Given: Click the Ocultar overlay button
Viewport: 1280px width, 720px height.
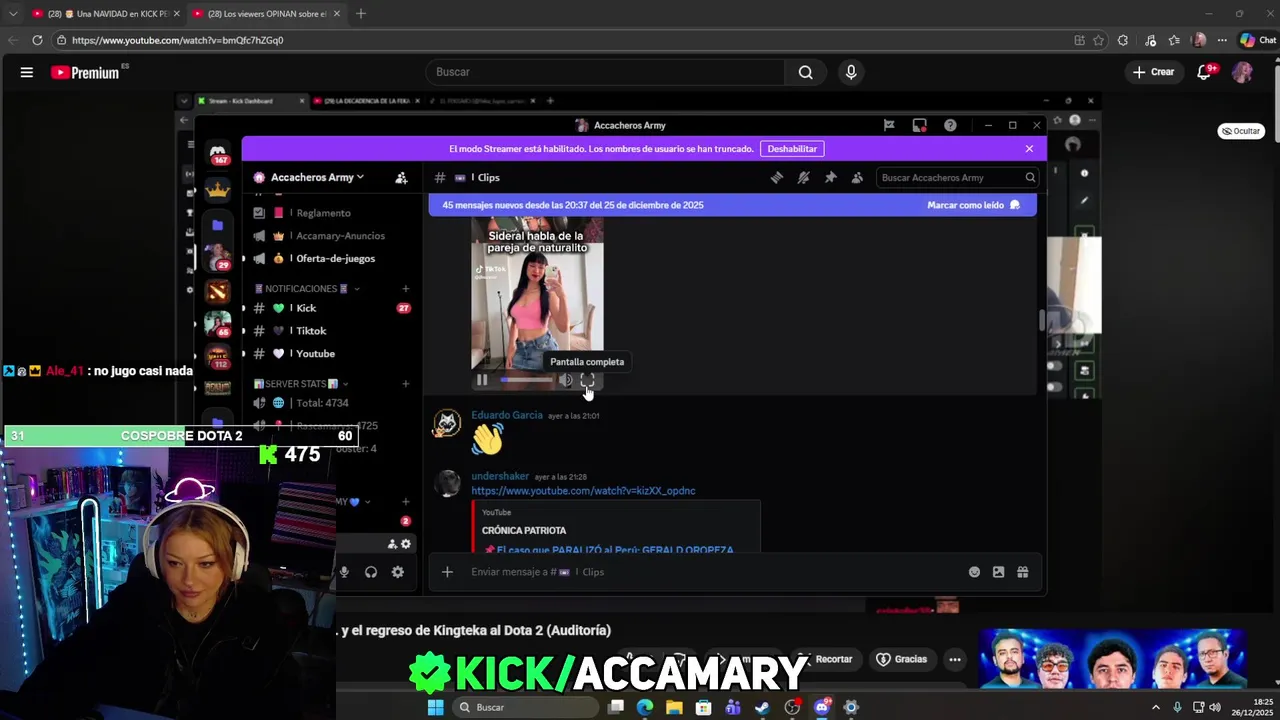Looking at the screenshot, I should pyautogui.click(x=1241, y=131).
